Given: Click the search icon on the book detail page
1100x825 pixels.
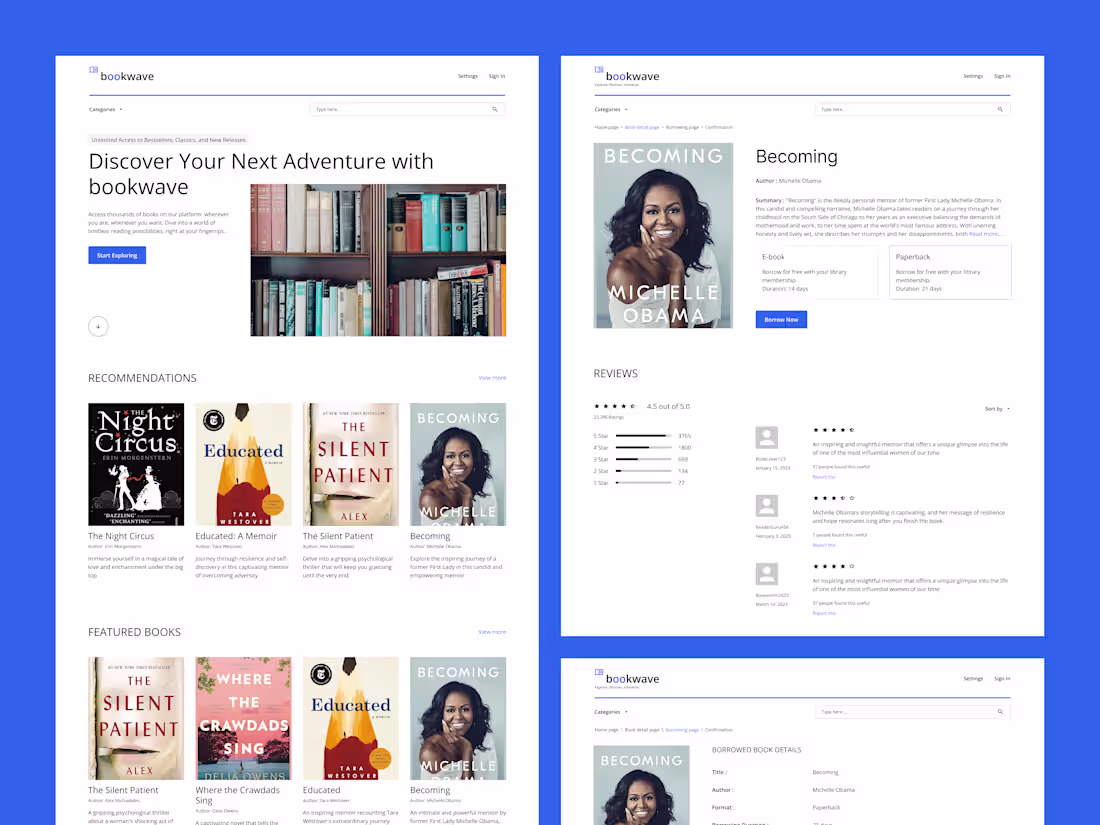Looking at the screenshot, I should [x=1000, y=109].
